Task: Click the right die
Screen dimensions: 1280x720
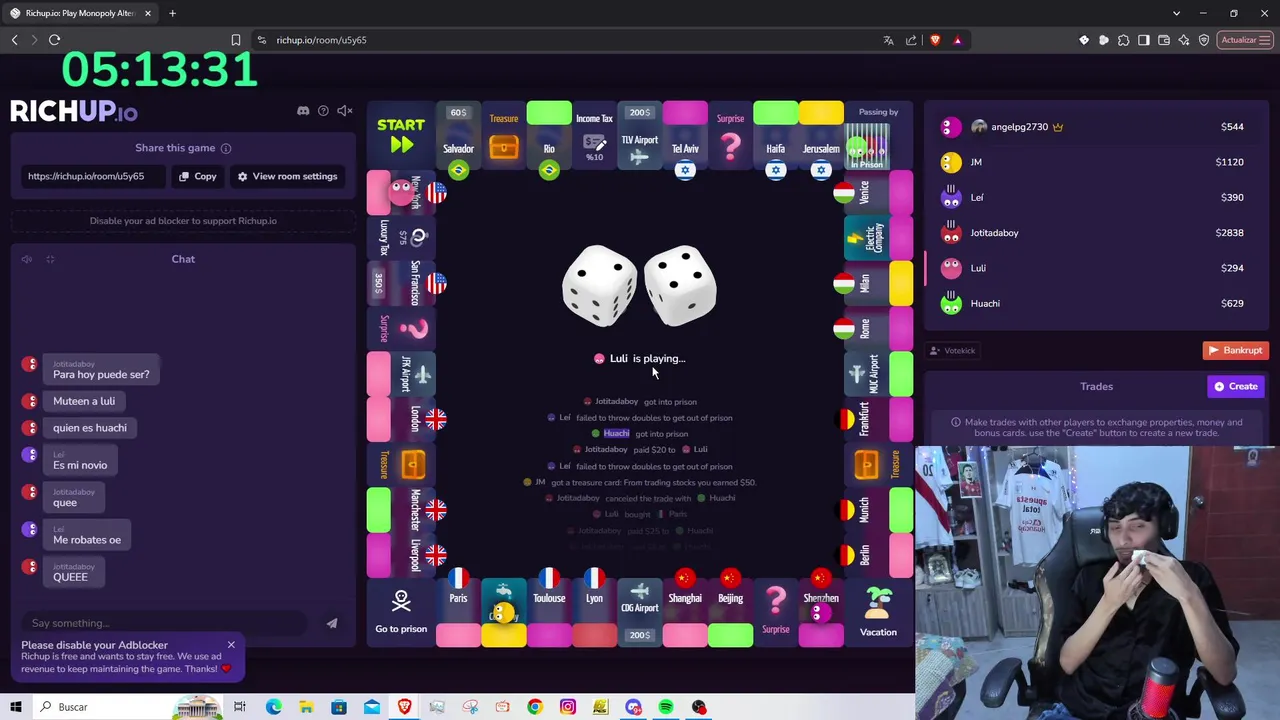Action: pyautogui.click(x=680, y=285)
